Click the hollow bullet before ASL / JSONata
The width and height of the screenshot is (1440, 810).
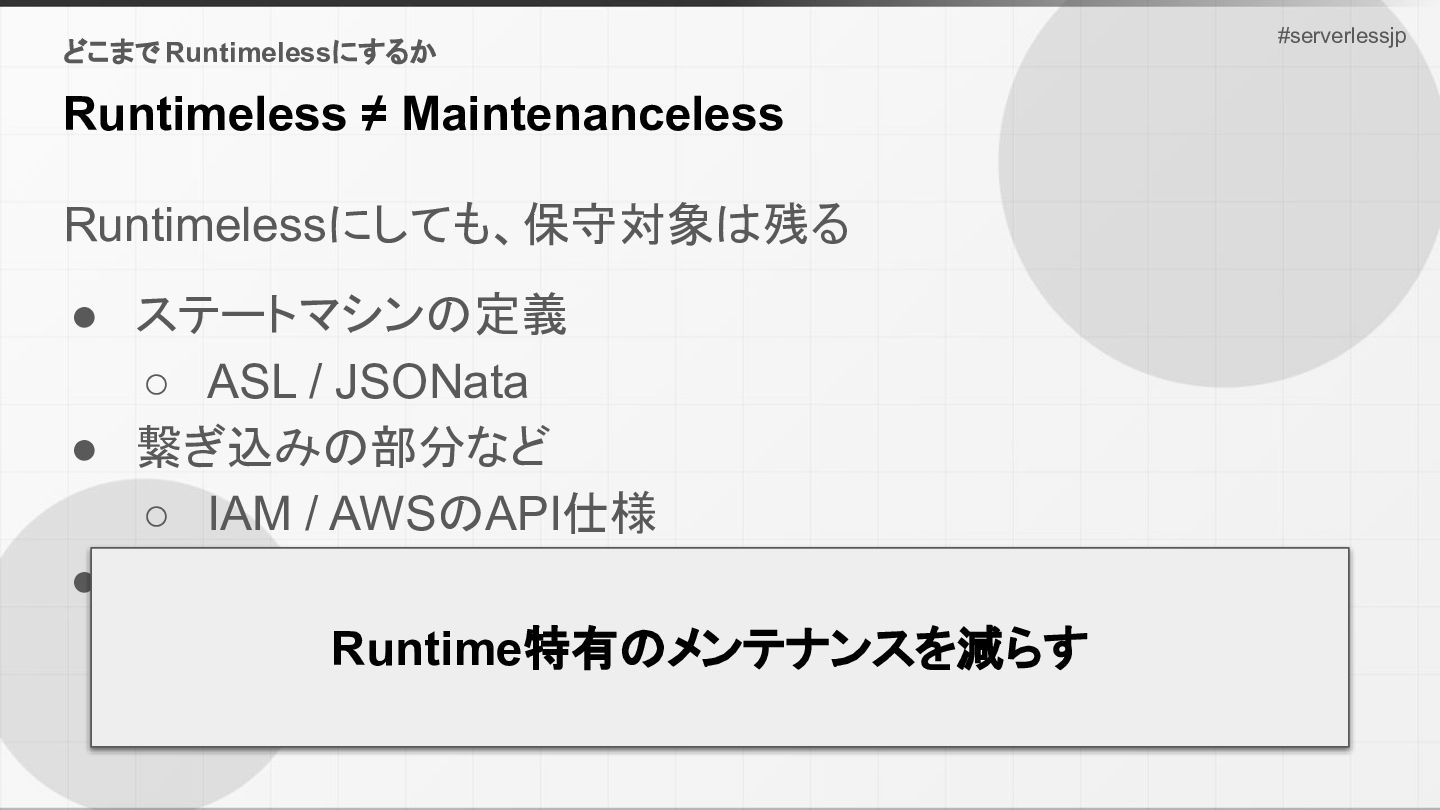click(156, 383)
